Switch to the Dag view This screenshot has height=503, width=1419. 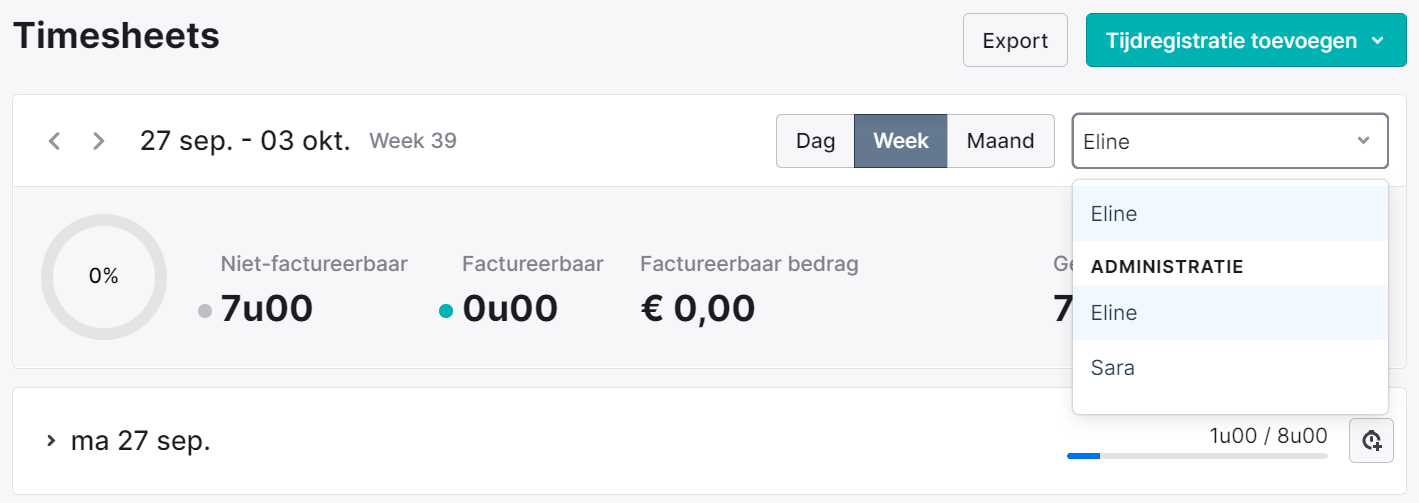[815, 141]
